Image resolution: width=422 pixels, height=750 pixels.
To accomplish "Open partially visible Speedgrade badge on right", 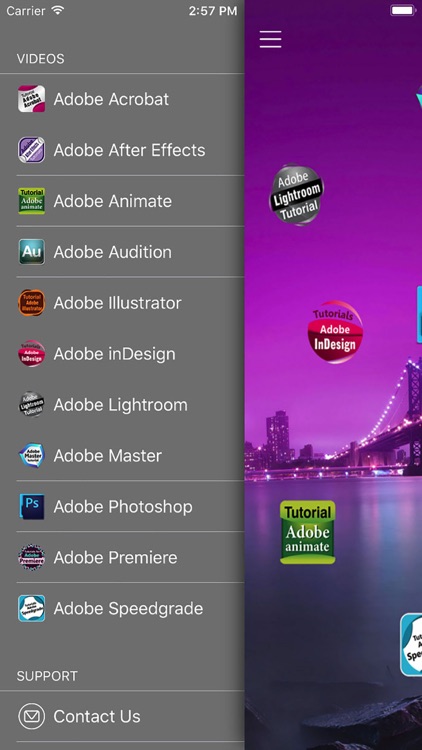I will pyautogui.click(x=411, y=645).
